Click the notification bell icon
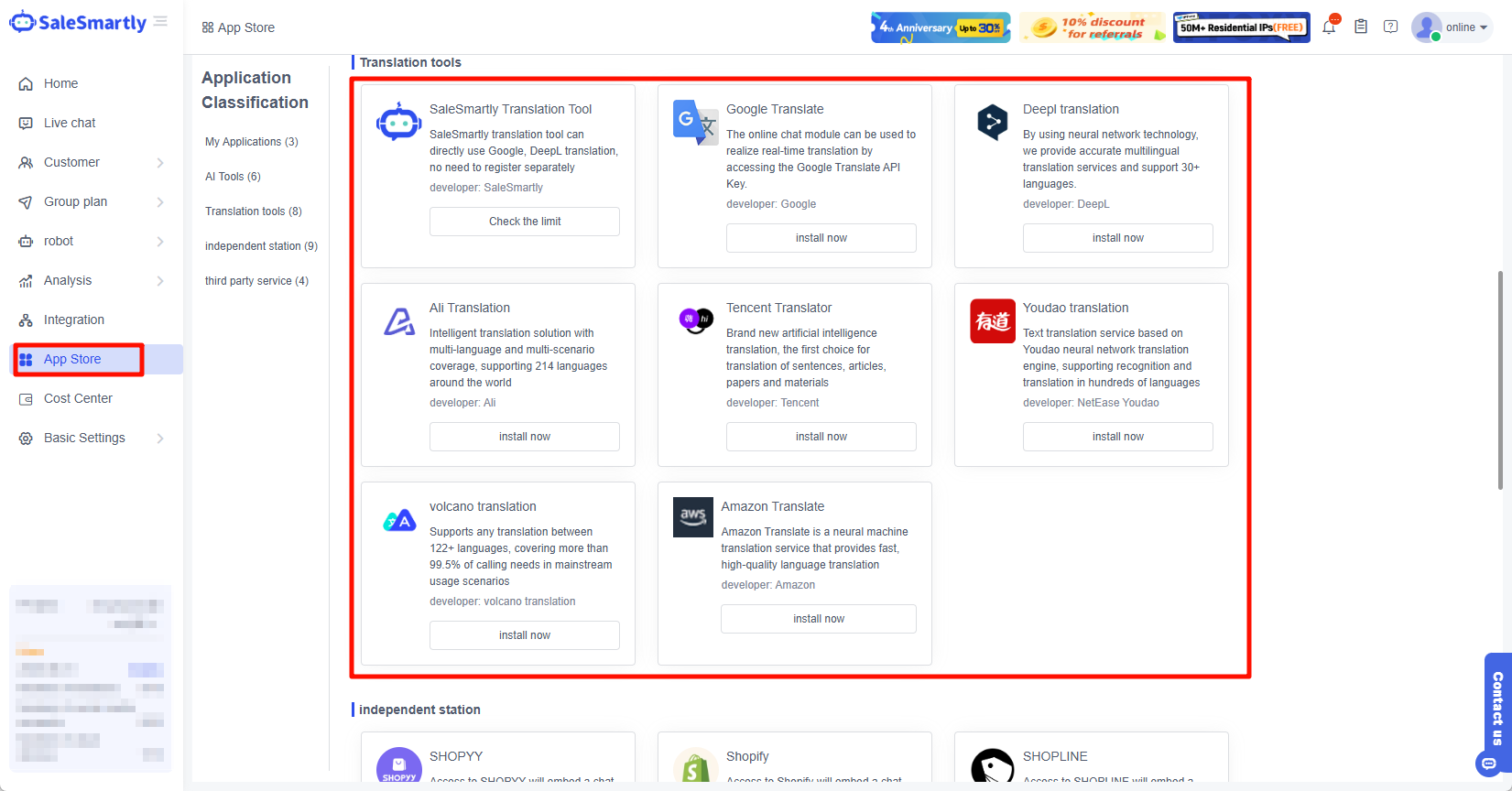Screen dimensions: 1512x791 tap(1329, 27)
